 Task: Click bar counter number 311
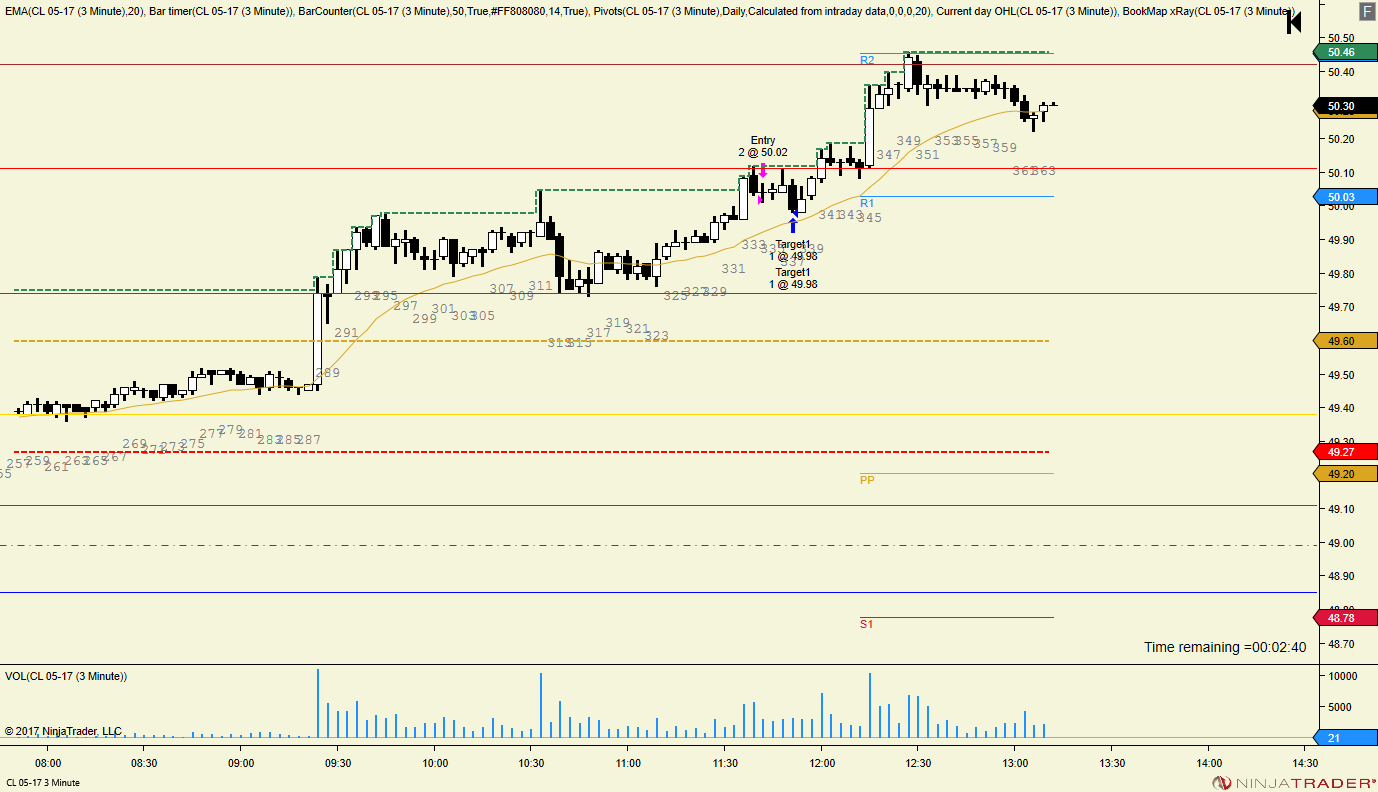pyautogui.click(x=541, y=286)
